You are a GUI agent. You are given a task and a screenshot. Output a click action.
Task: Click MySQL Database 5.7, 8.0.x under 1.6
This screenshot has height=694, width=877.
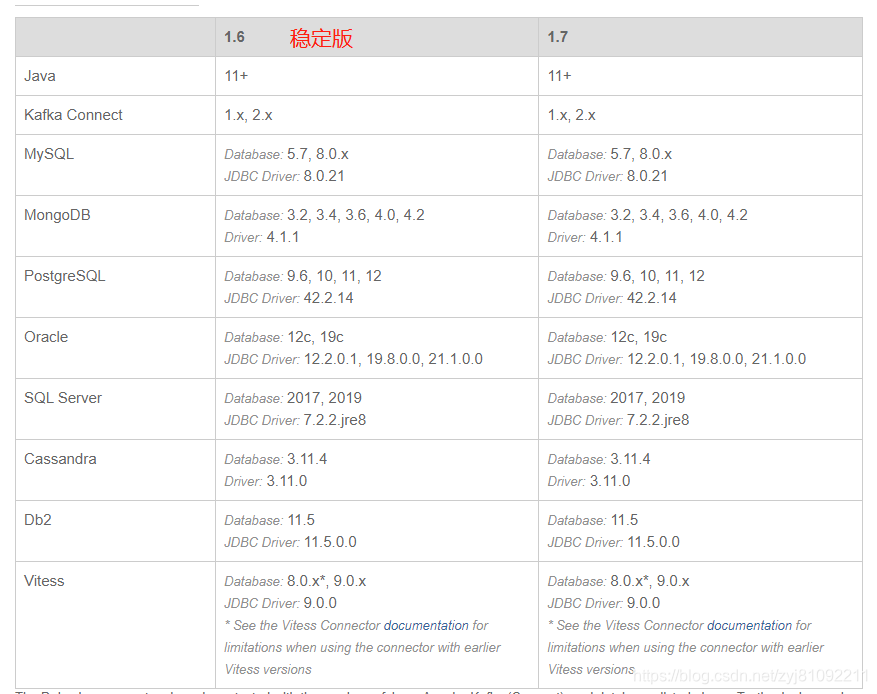(286, 154)
